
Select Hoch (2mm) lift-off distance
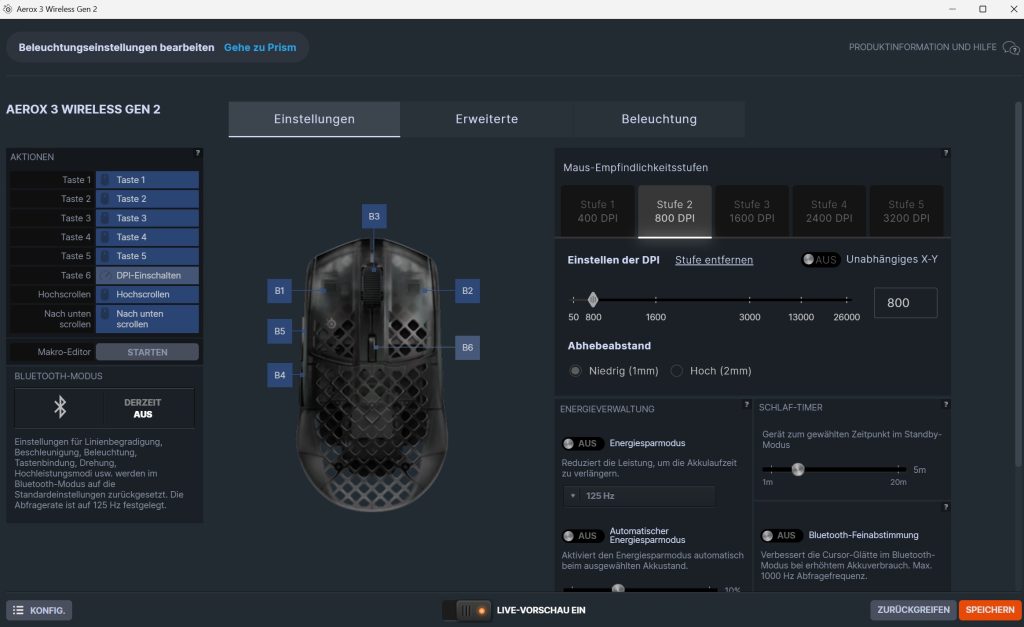677,371
